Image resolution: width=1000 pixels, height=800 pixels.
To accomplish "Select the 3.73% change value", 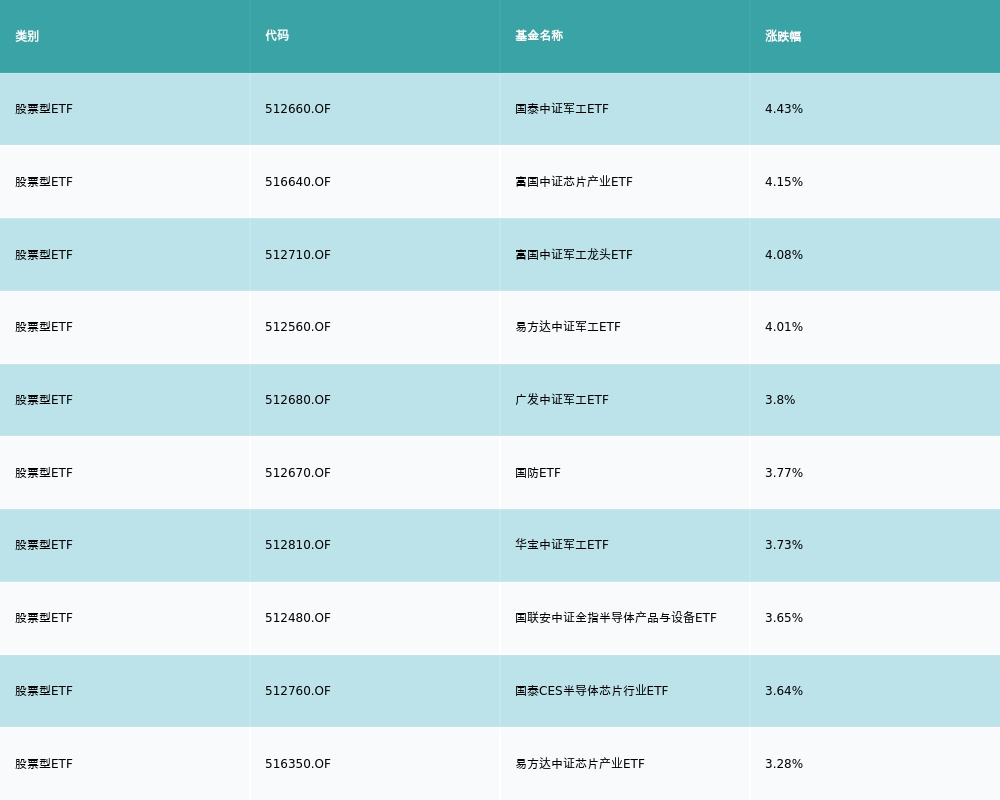I will click(784, 545).
